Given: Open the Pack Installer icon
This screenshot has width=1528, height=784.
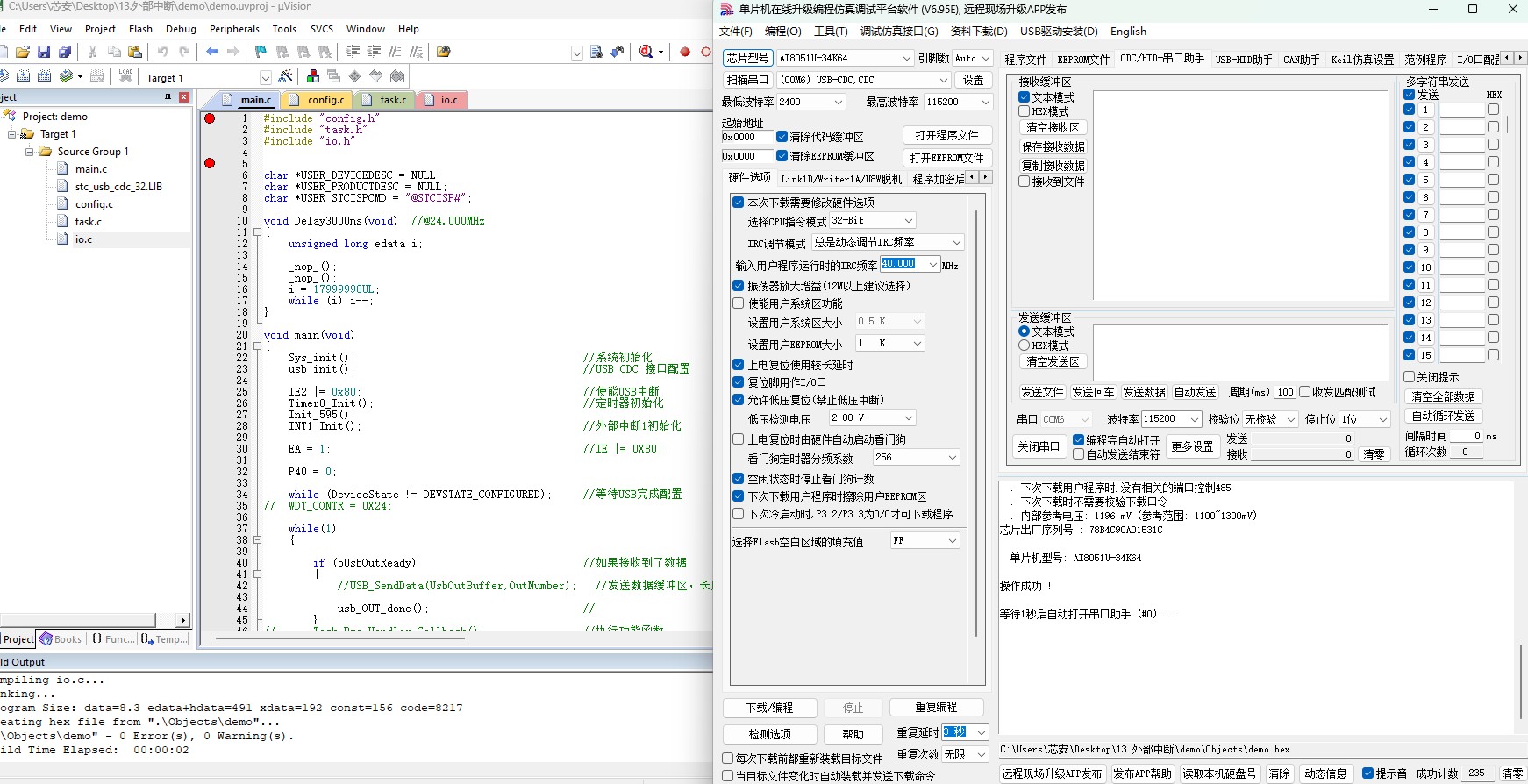Looking at the screenshot, I should click(x=397, y=76).
